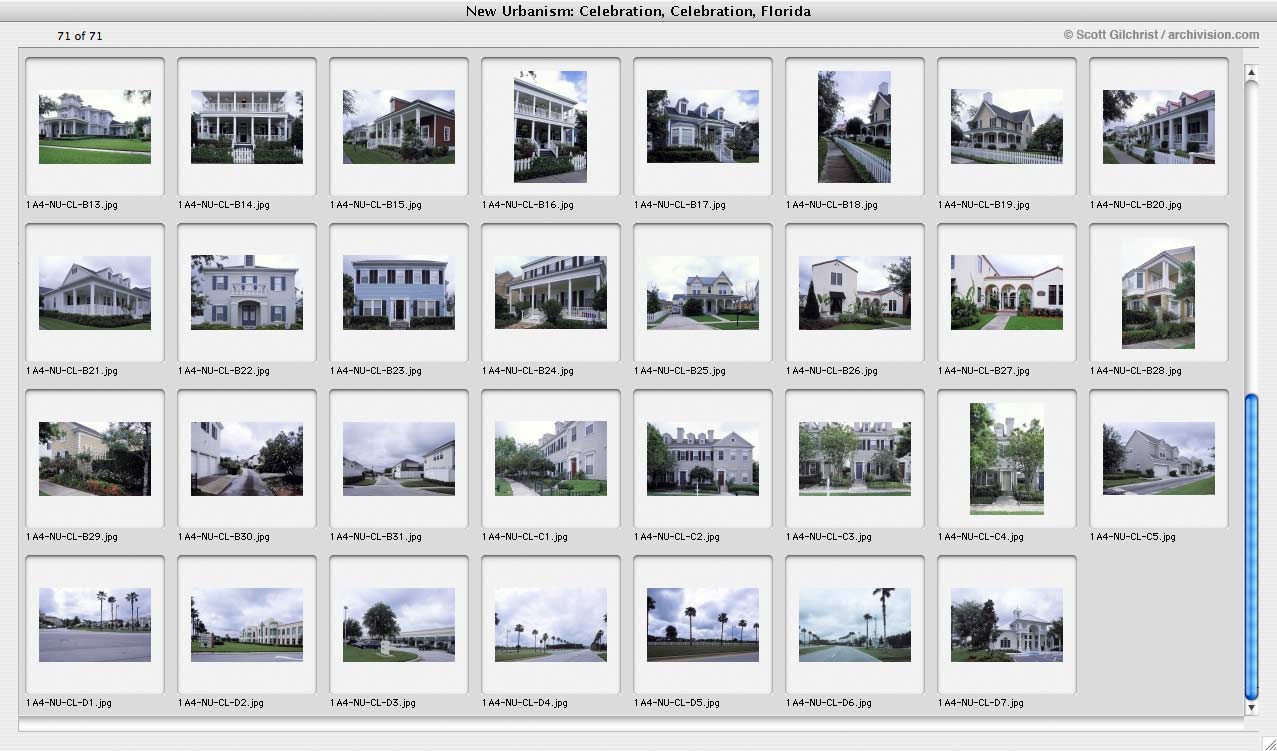
Task: Choose the 1A4-NU-CL-D2.jpg thumbnail
Action: [x=247, y=625]
